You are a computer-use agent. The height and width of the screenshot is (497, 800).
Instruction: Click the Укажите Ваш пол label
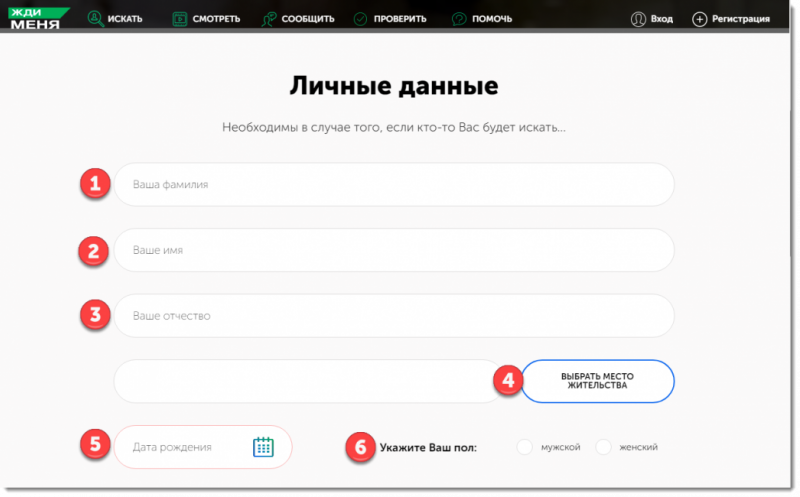click(428, 448)
